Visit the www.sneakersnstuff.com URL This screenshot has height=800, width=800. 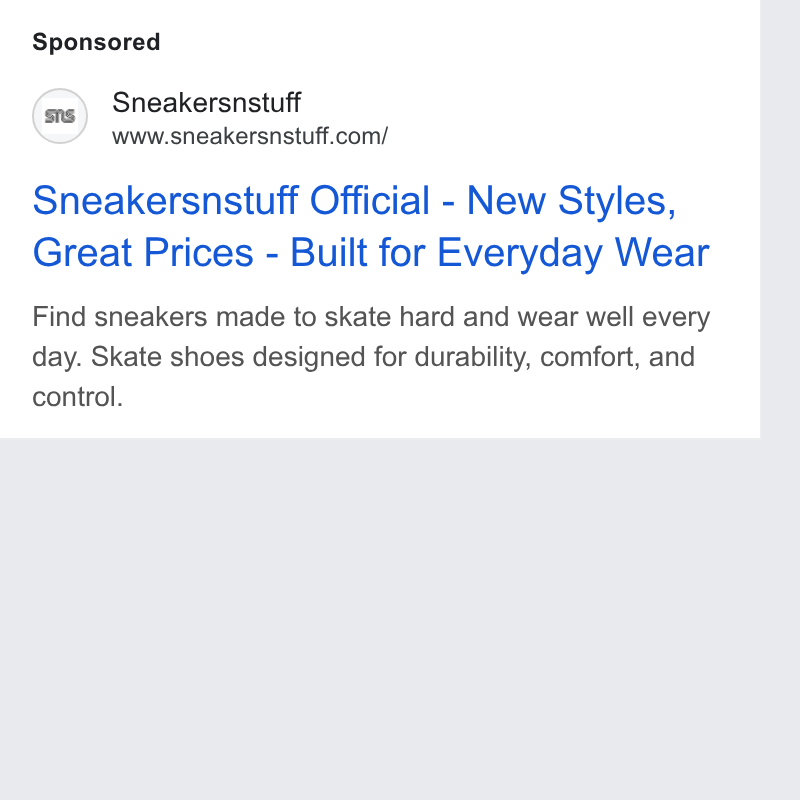(x=250, y=136)
